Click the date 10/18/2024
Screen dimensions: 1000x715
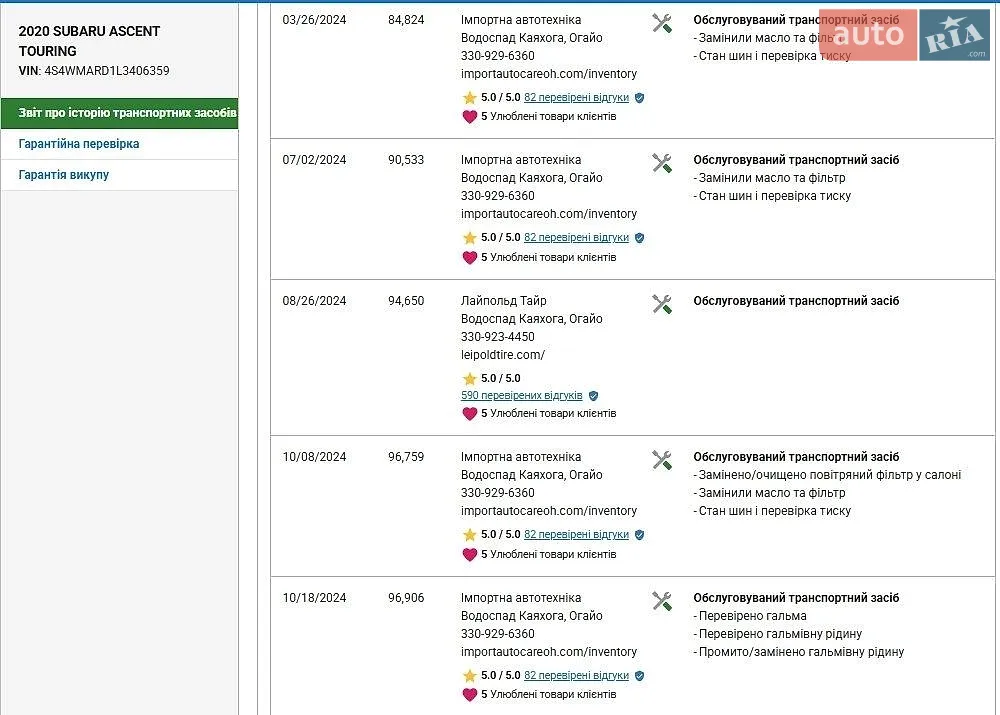point(314,598)
